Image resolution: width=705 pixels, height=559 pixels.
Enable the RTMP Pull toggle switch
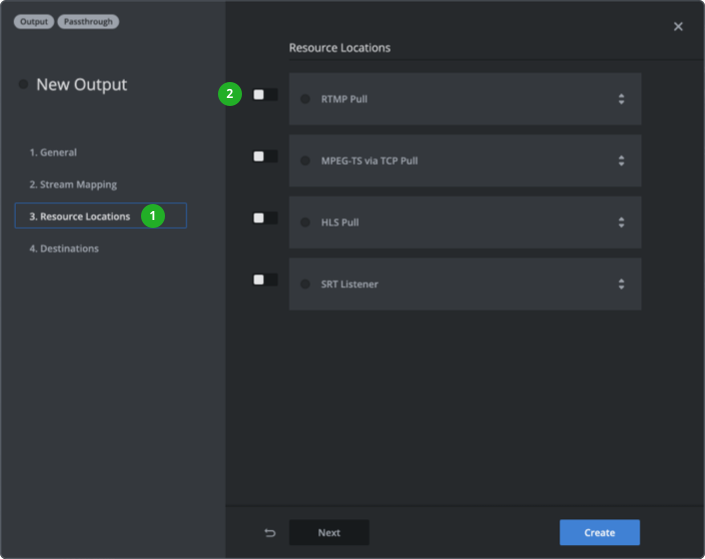click(x=265, y=94)
